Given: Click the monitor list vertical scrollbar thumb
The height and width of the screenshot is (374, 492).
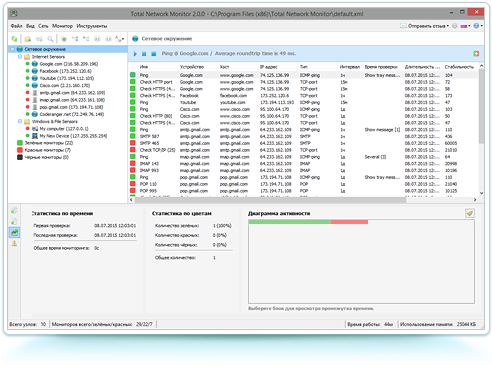Looking at the screenshot, I should tap(481, 107).
